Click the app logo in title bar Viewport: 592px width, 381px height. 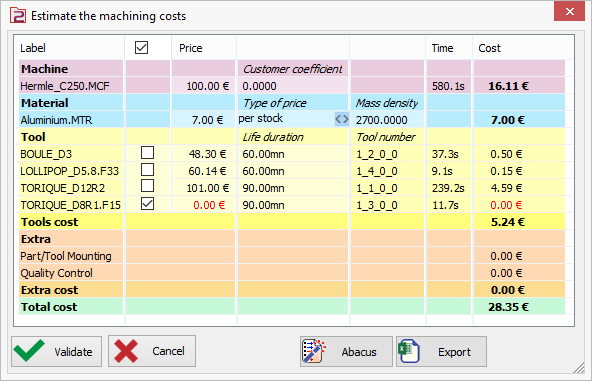[18, 16]
